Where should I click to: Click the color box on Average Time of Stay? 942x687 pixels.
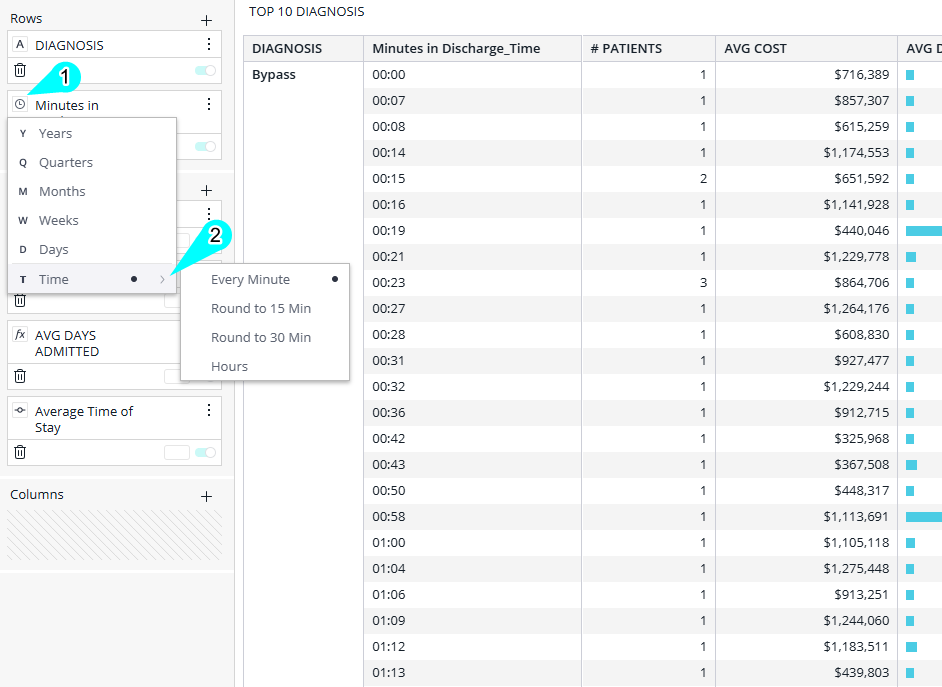point(177,452)
